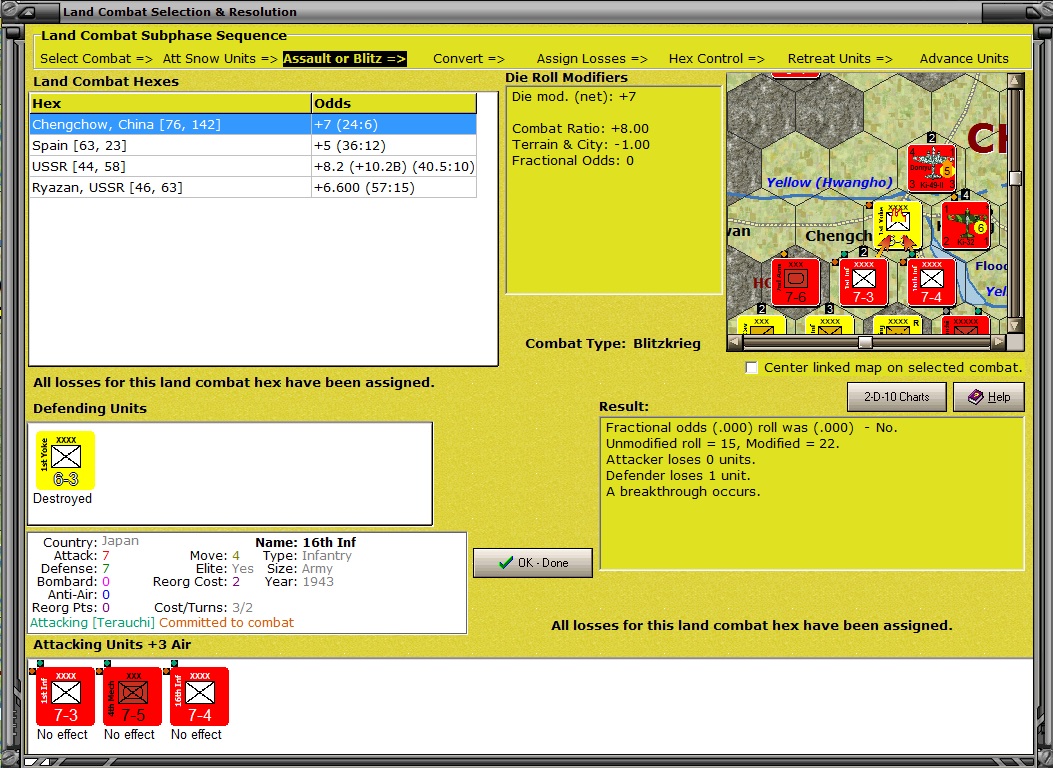Screen dimensions: 1053x768
Task: Click the highlighted Assault or Blitz step
Action: click(x=345, y=58)
